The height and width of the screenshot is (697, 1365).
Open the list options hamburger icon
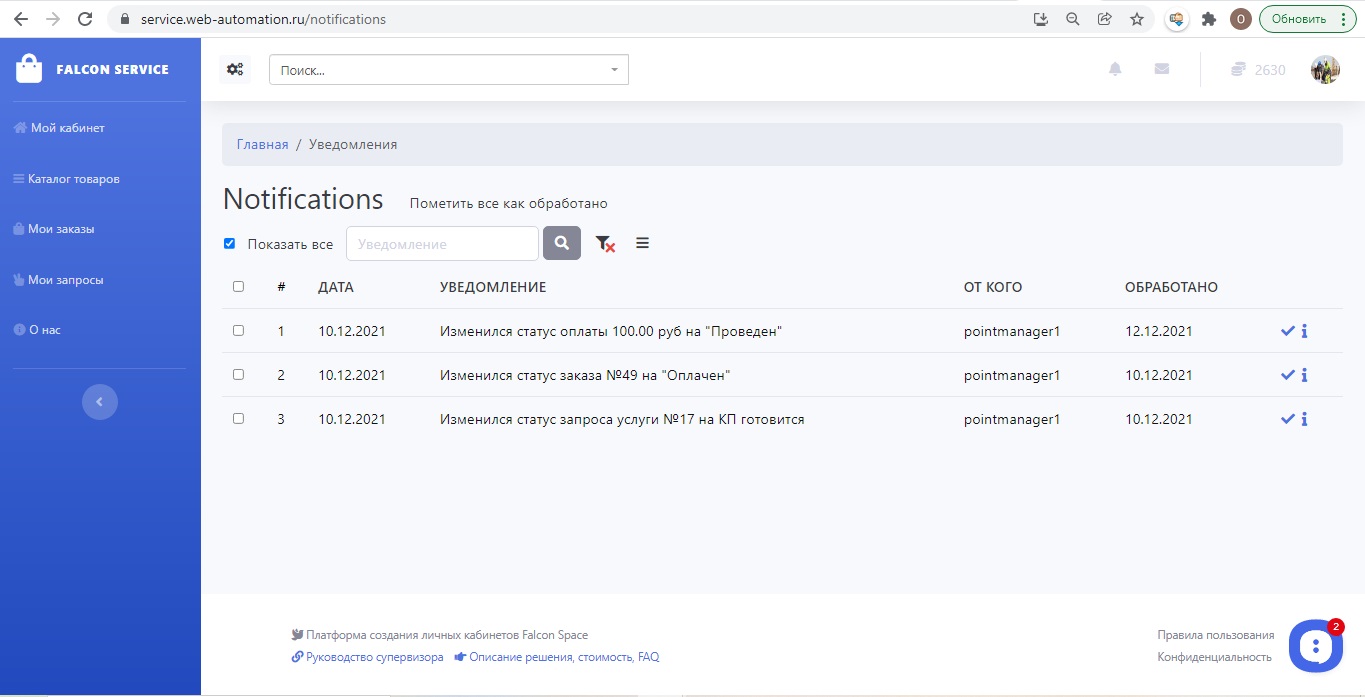pos(642,243)
